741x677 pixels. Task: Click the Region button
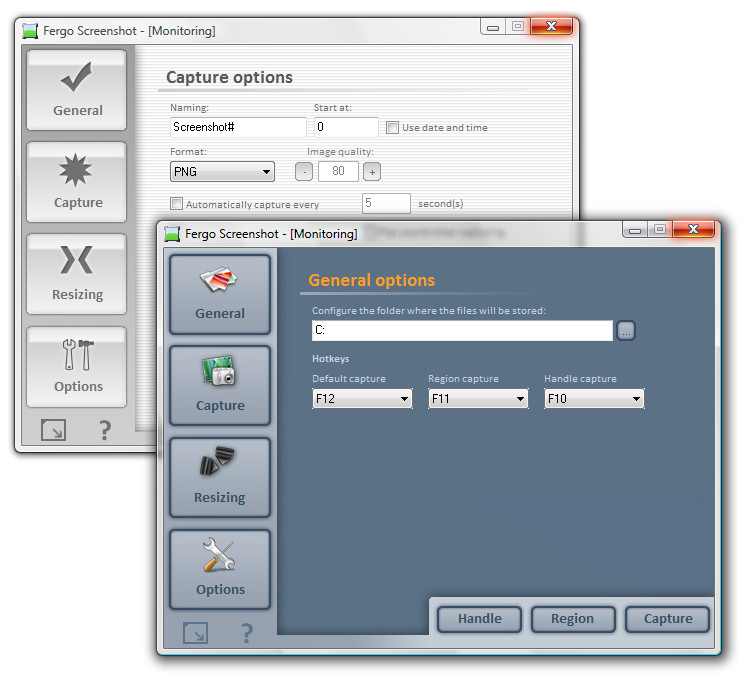[x=573, y=619]
